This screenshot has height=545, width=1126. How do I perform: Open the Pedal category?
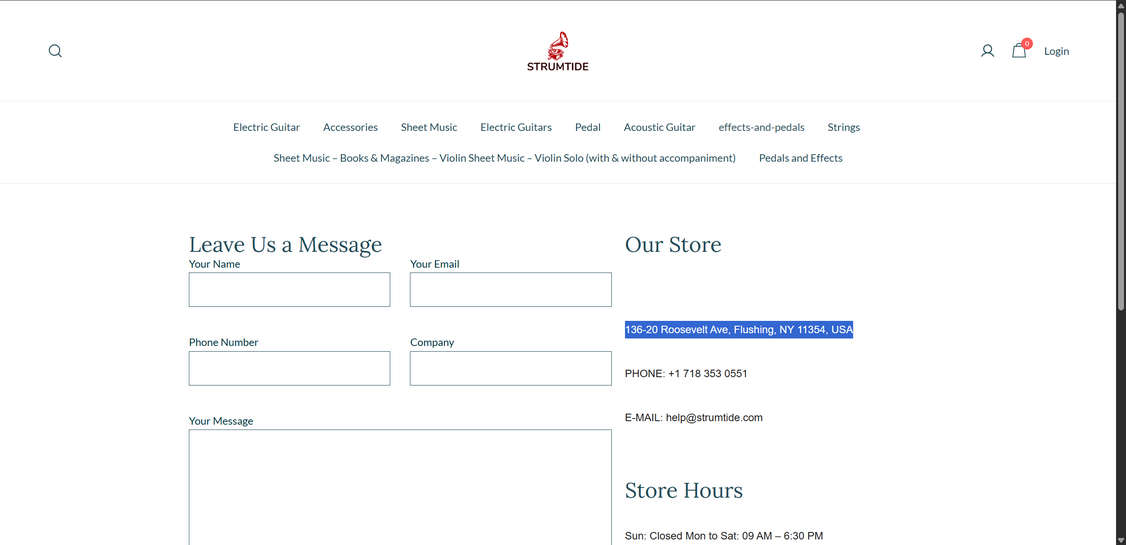point(587,127)
